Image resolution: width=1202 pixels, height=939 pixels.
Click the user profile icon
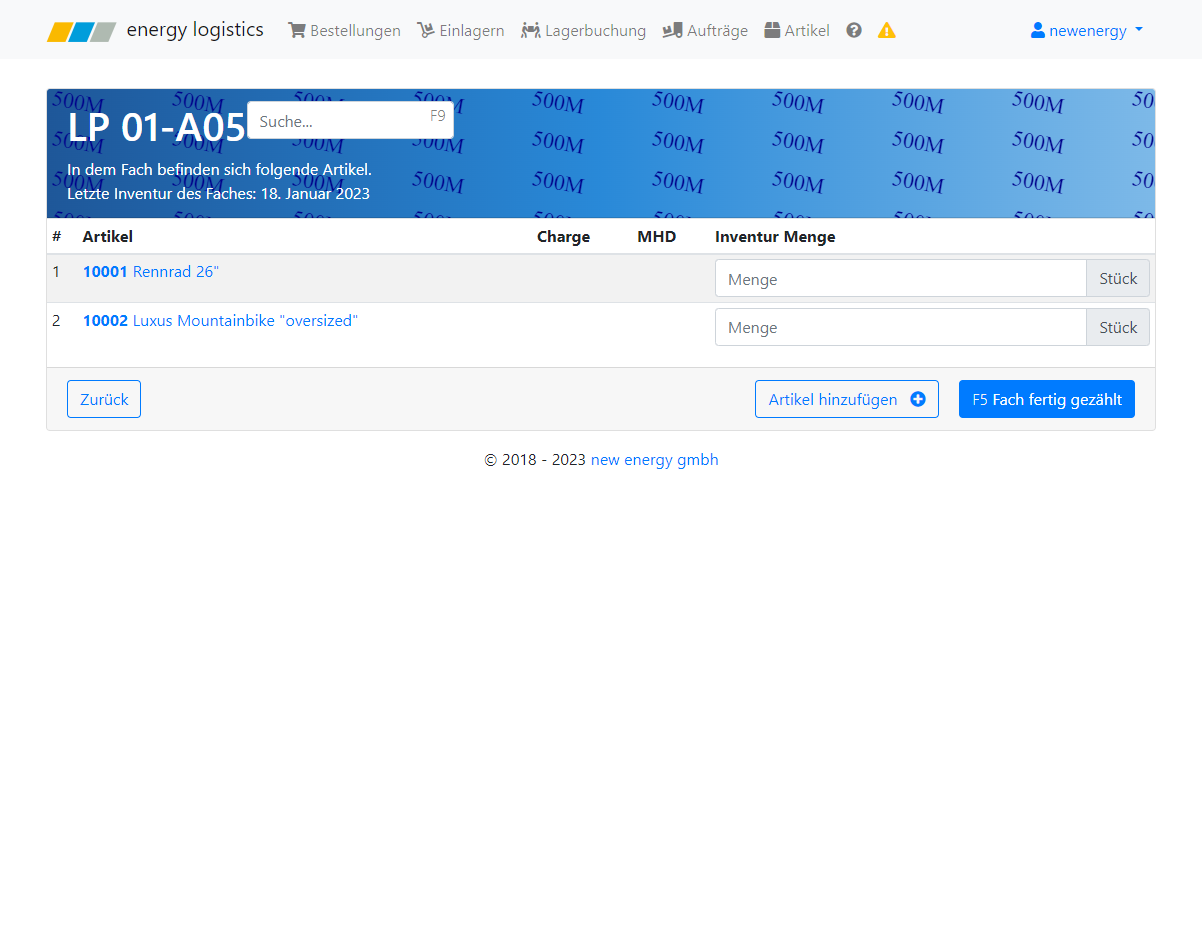click(1038, 30)
